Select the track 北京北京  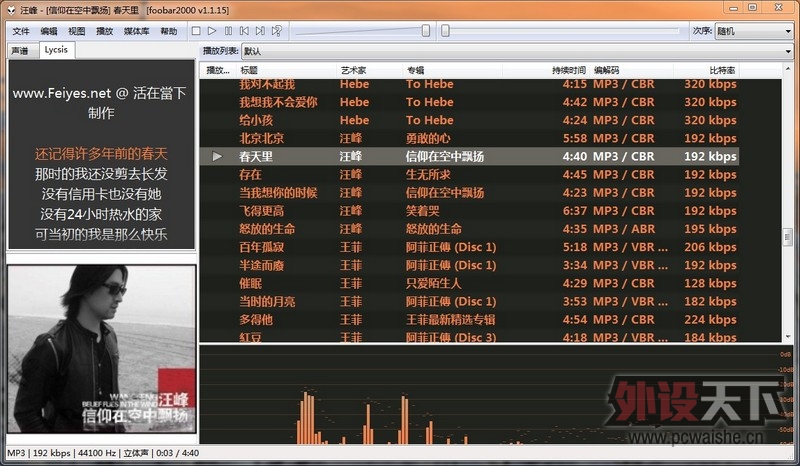262,138
